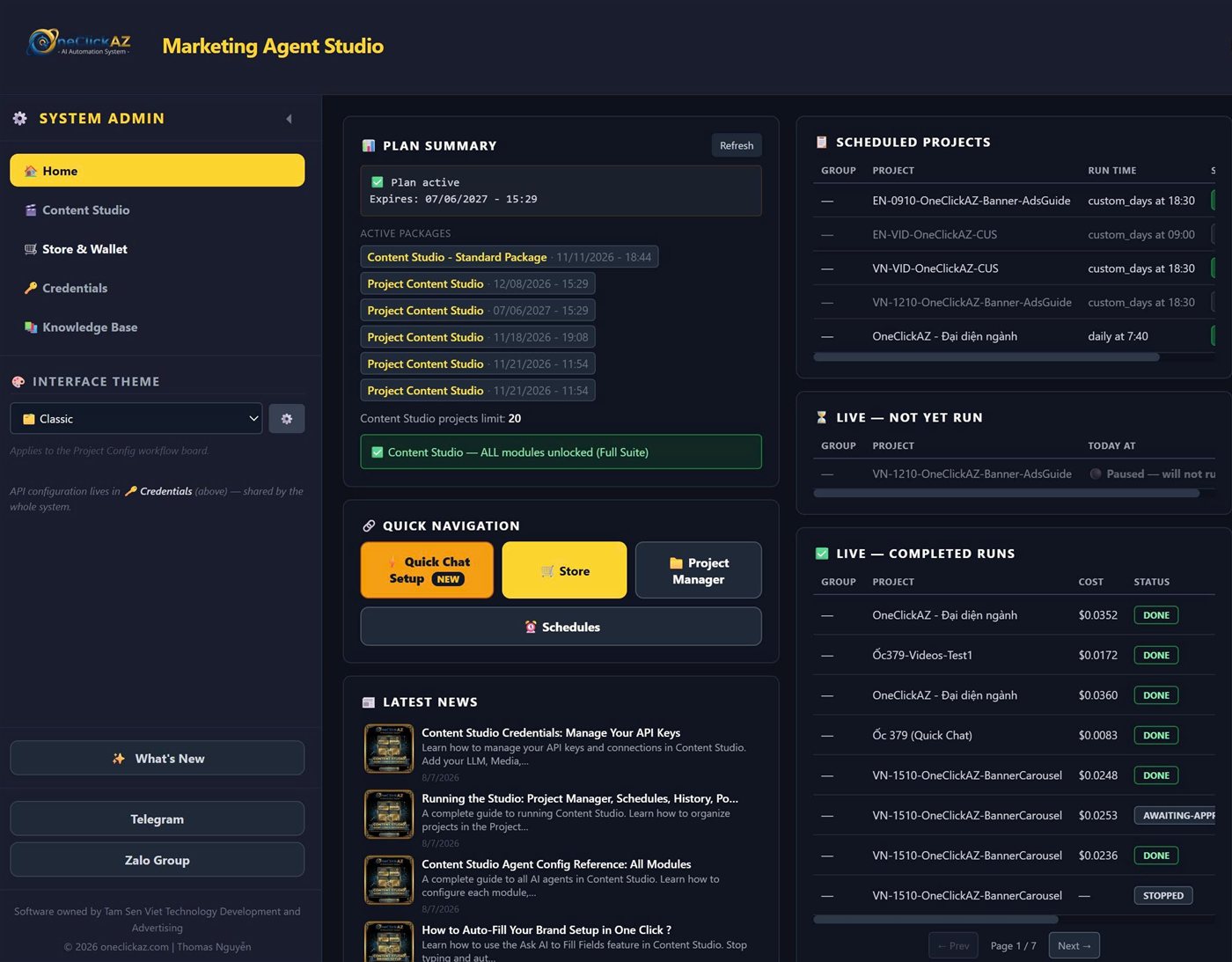Click the STOPPED status badge
The width and height of the screenshot is (1232, 962).
(1163, 895)
